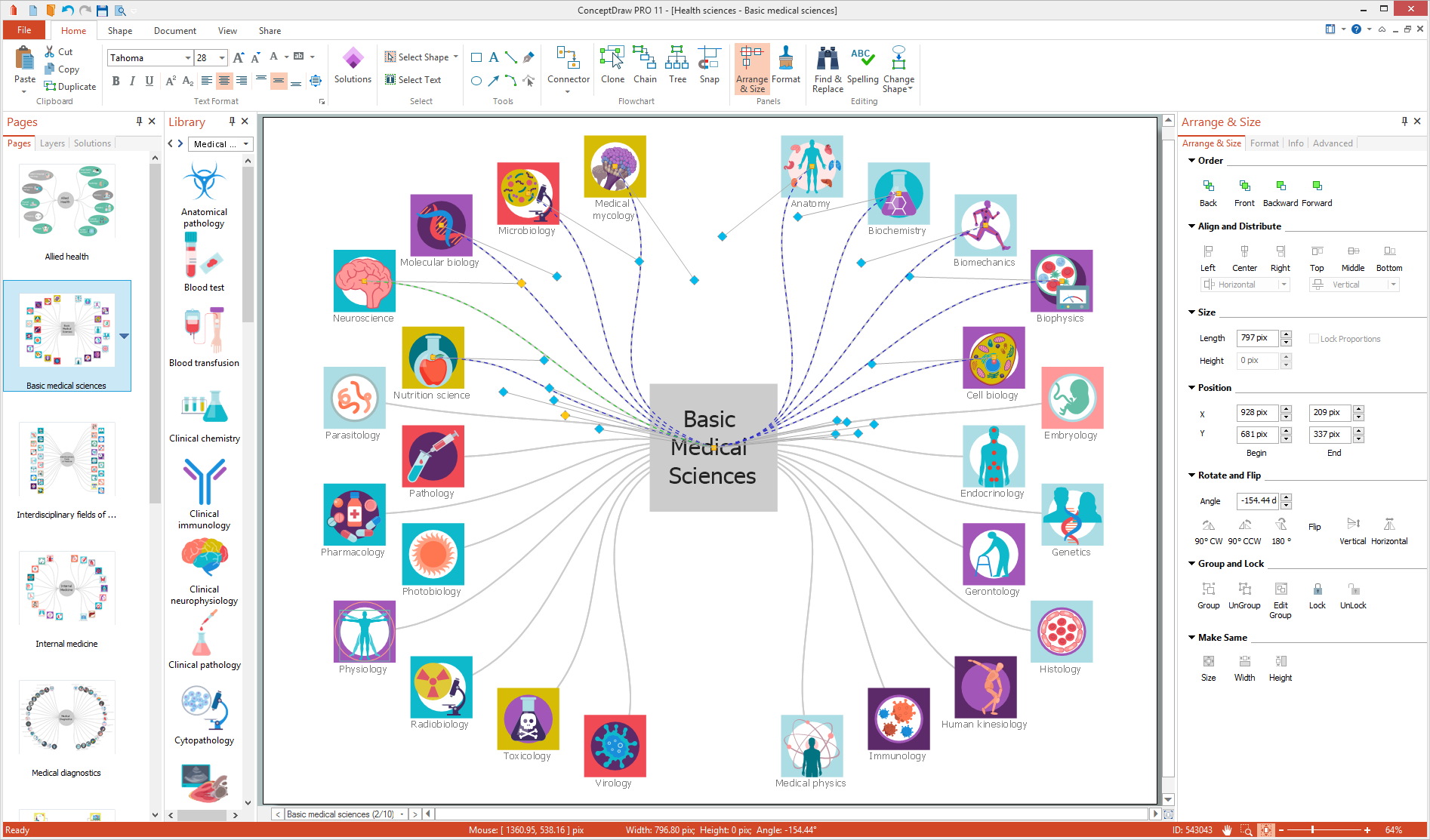Group the selected shapes

(1208, 595)
